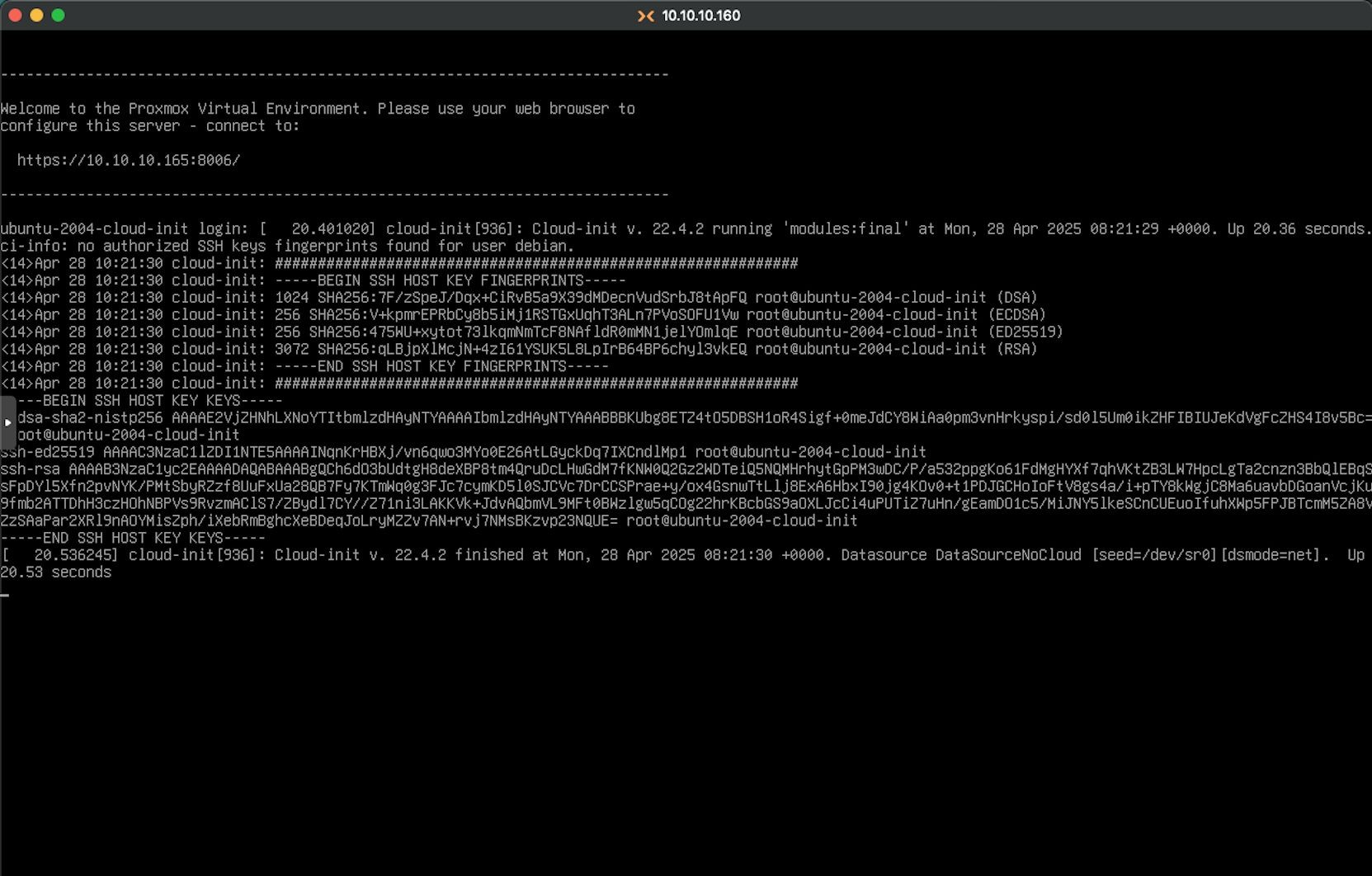Screen dimensions: 1372x876
Task: Click the 'ubuntu-2004-cloud-init login:' prompt
Action: 129,228
